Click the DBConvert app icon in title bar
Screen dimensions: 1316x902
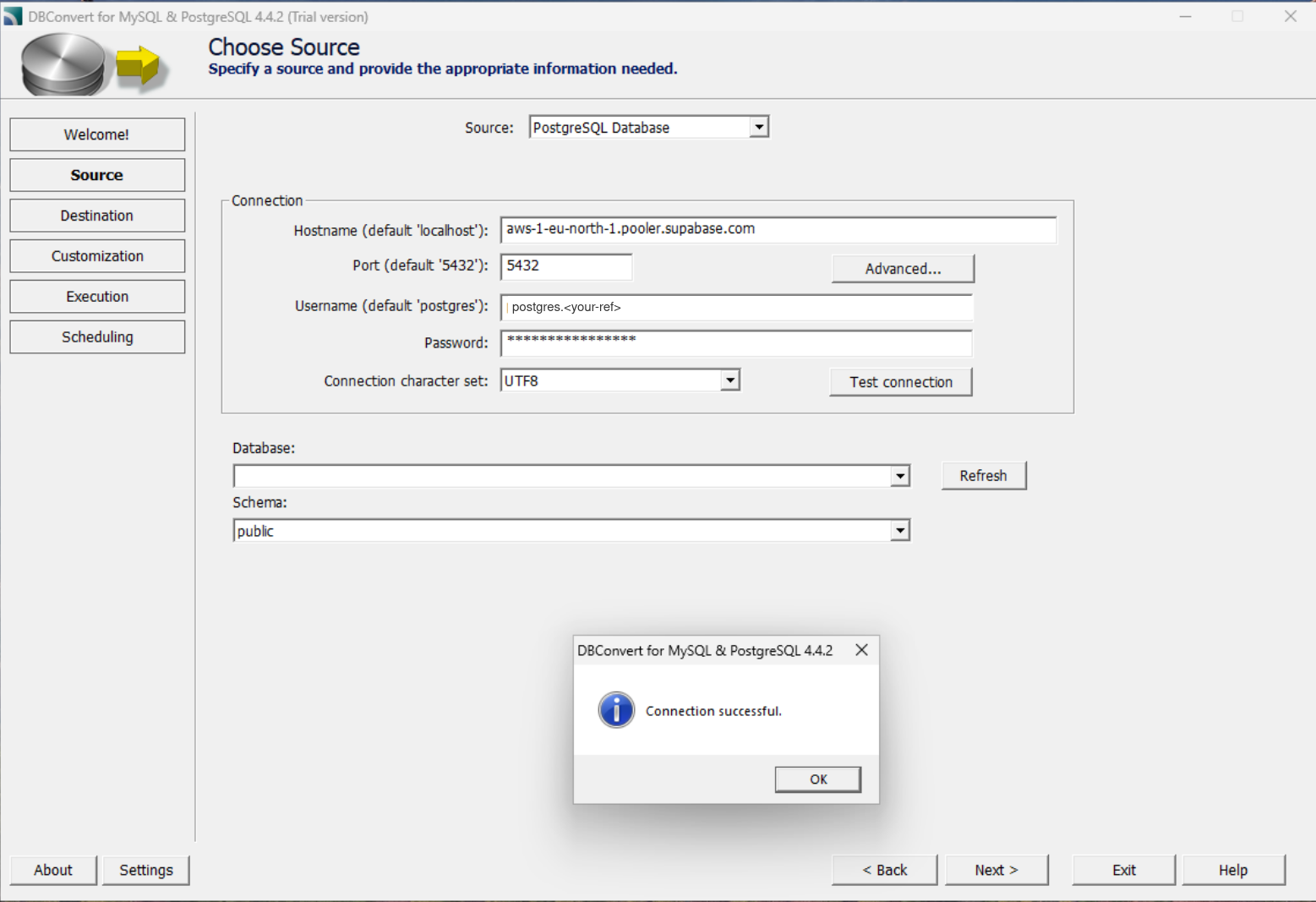[x=13, y=16]
